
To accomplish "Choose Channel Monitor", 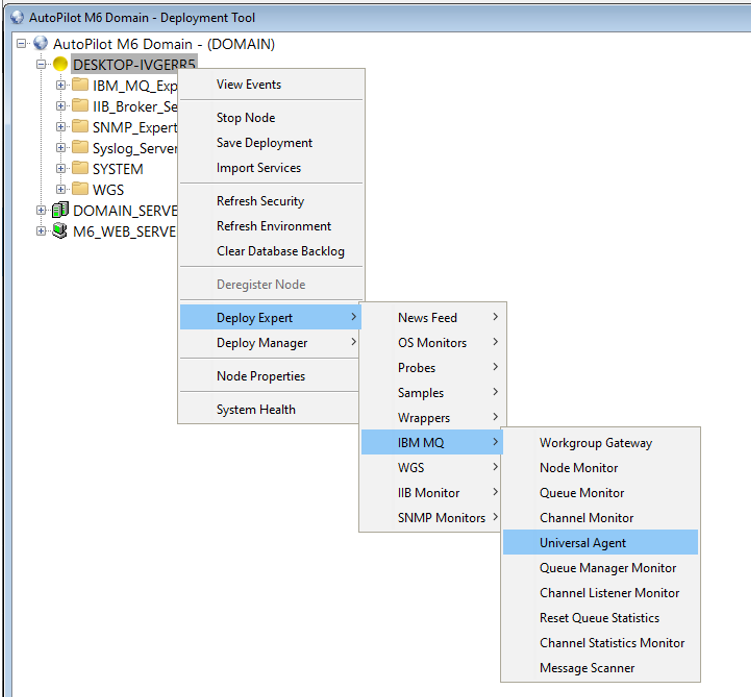I will [601, 517].
